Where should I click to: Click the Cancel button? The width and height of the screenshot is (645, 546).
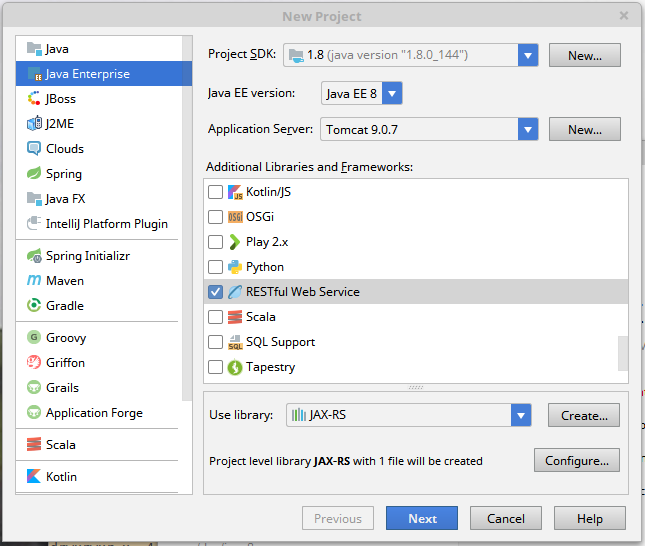(x=506, y=518)
